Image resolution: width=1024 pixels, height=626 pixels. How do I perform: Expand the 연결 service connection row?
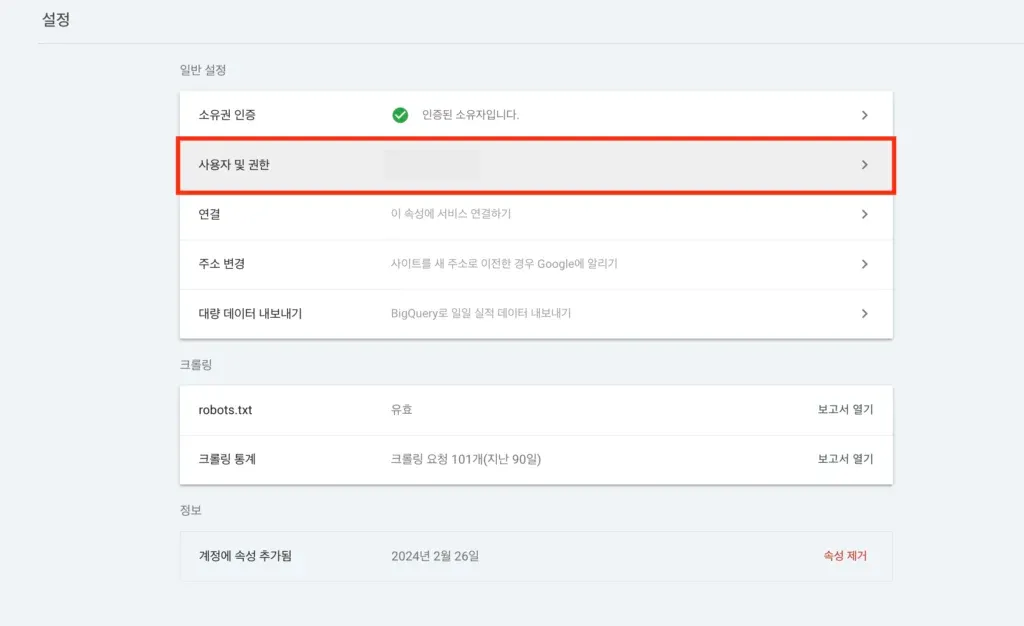click(535, 215)
